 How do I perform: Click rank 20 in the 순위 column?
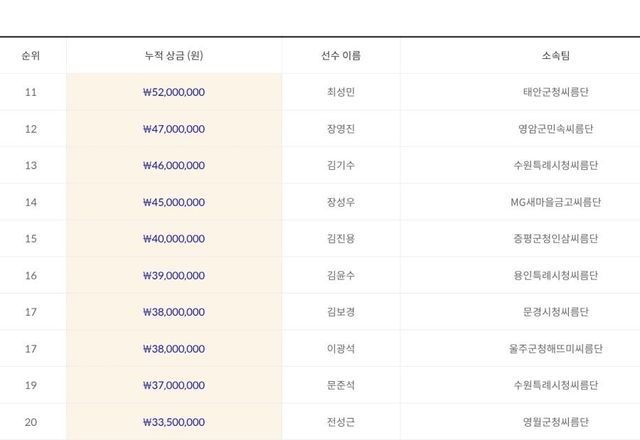(31, 422)
